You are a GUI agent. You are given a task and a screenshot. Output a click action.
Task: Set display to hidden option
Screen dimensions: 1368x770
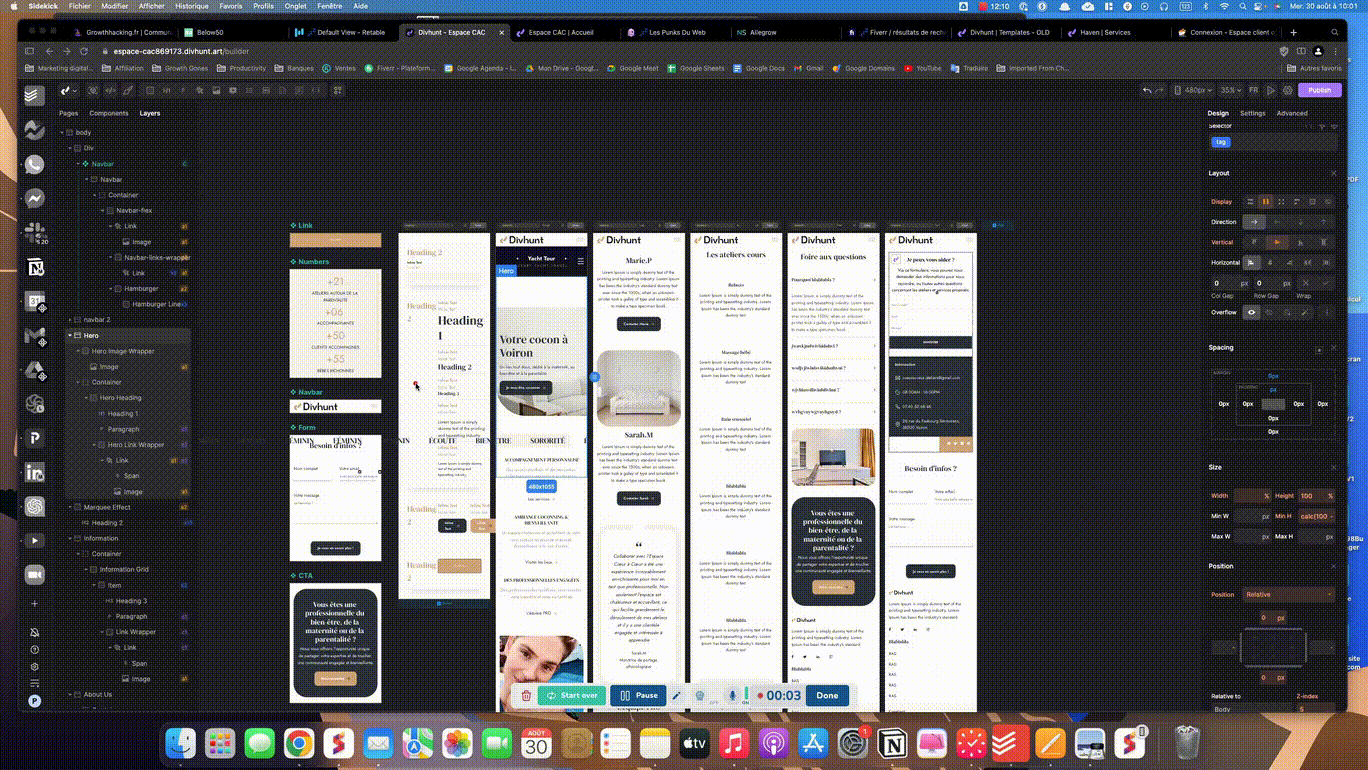(x=1327, y=202)
